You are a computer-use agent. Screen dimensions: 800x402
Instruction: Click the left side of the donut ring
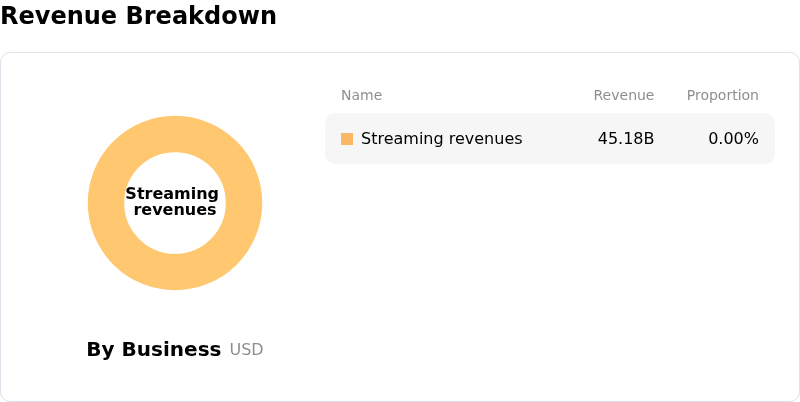(x=106, y=203)
